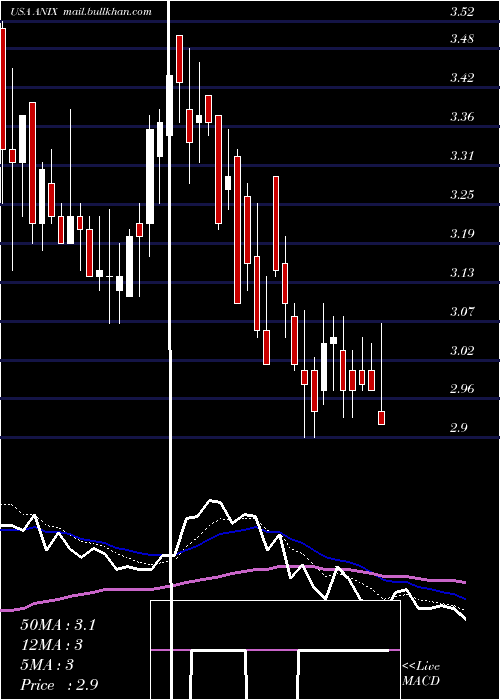
Task: Select the 3.02 price axis label
Action: pyautogui.click(x=462, y=350)
